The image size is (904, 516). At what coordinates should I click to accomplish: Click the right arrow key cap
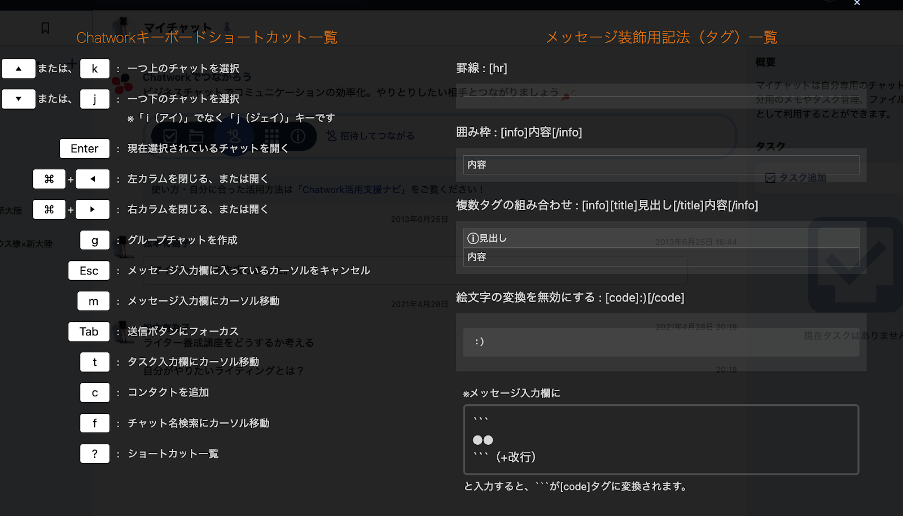pos(92,209)
